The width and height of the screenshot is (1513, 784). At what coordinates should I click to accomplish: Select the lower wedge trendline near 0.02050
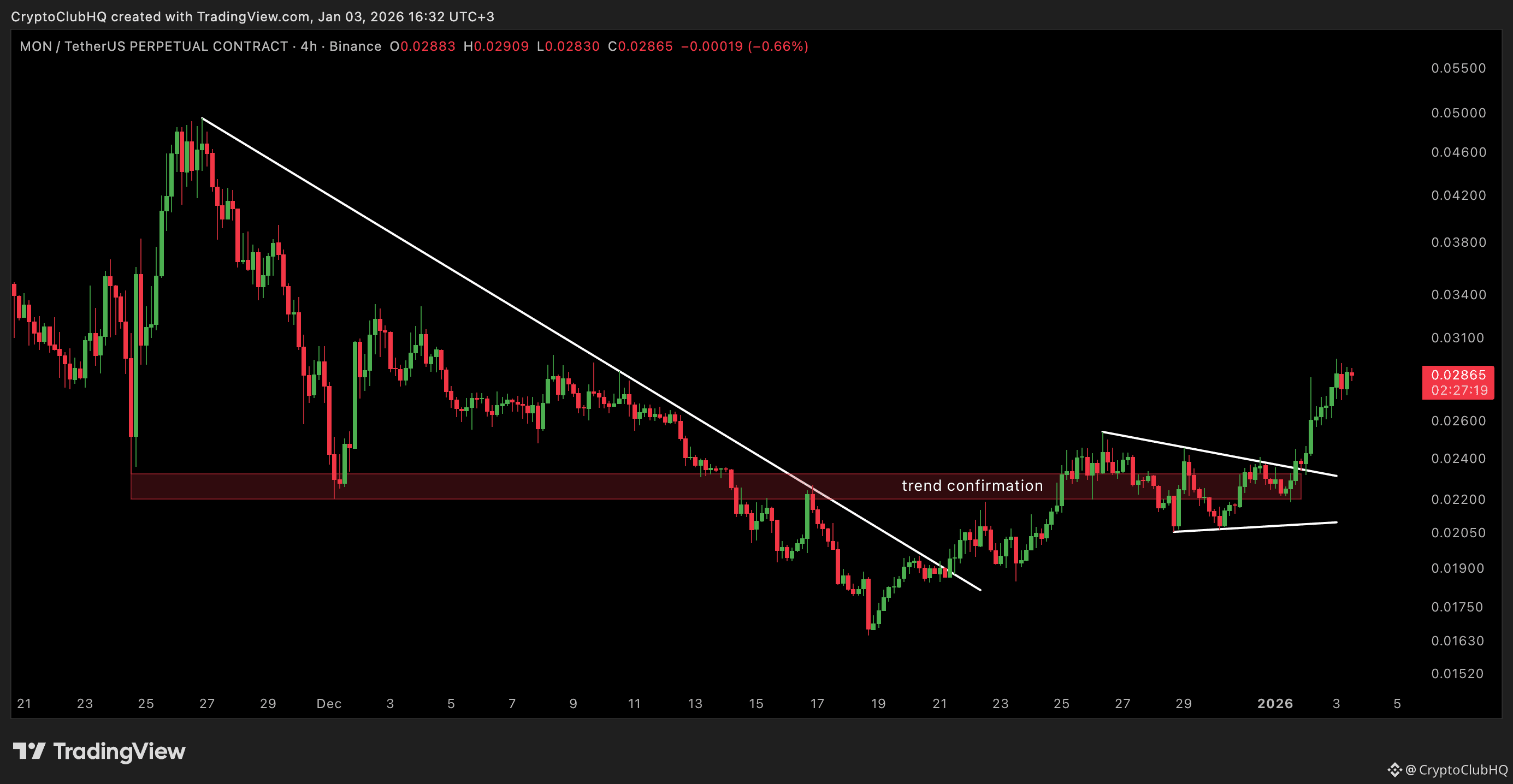(x=1255, y=527)
